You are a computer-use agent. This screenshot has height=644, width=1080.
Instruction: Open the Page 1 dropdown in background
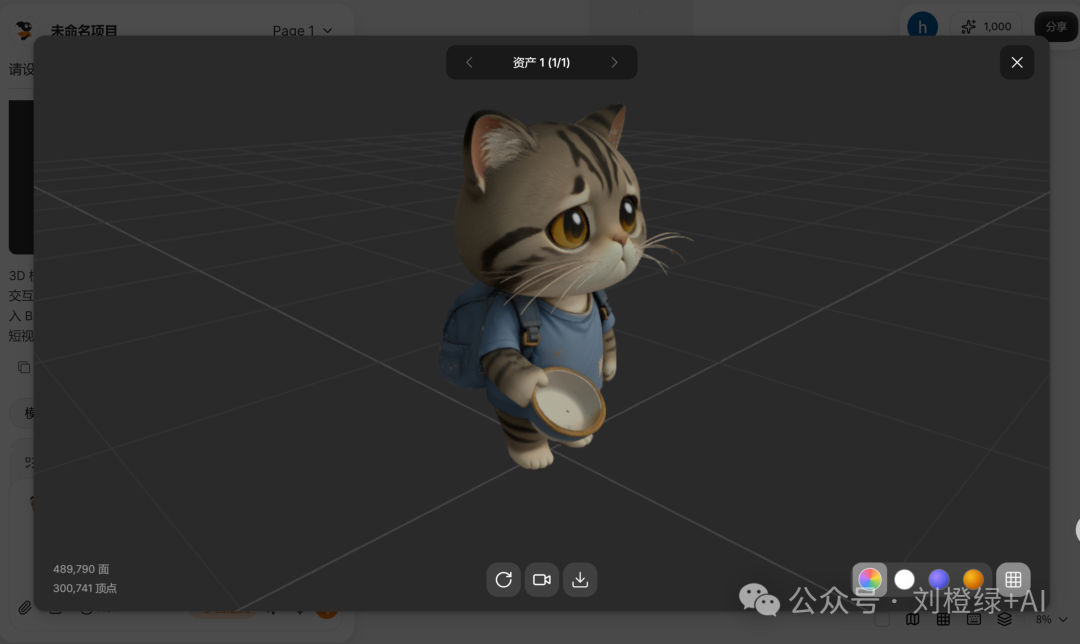click(x=302, y=30)
